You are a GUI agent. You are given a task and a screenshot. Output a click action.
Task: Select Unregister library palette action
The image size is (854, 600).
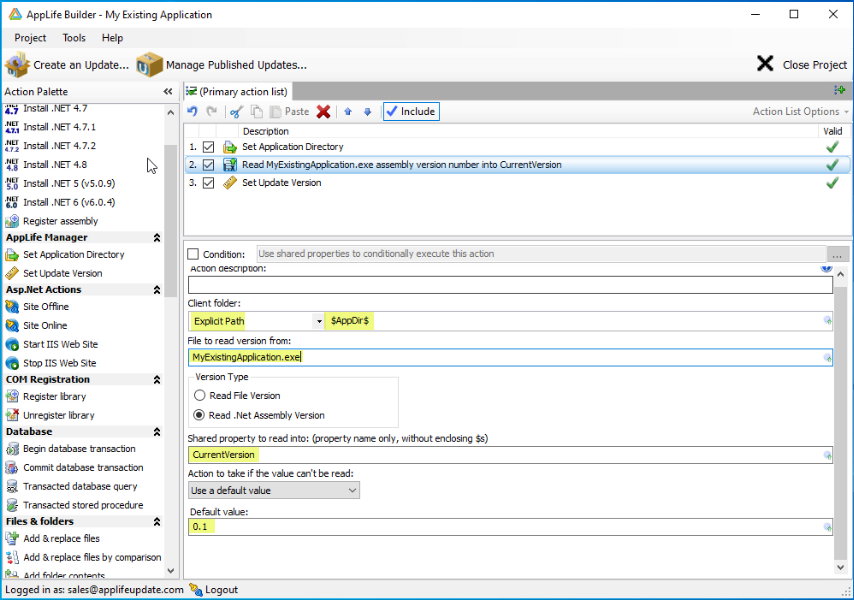50,415
